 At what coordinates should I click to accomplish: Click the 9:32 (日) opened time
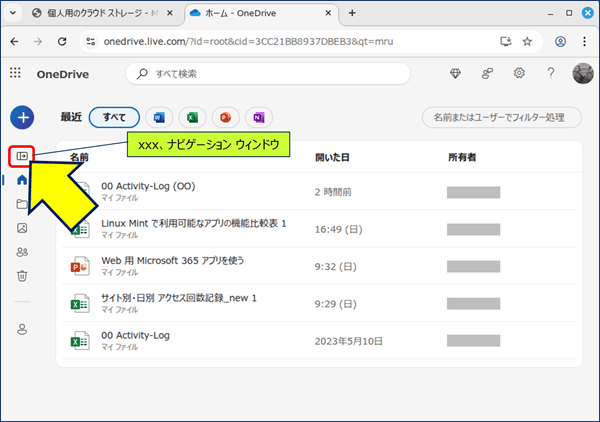336,267
